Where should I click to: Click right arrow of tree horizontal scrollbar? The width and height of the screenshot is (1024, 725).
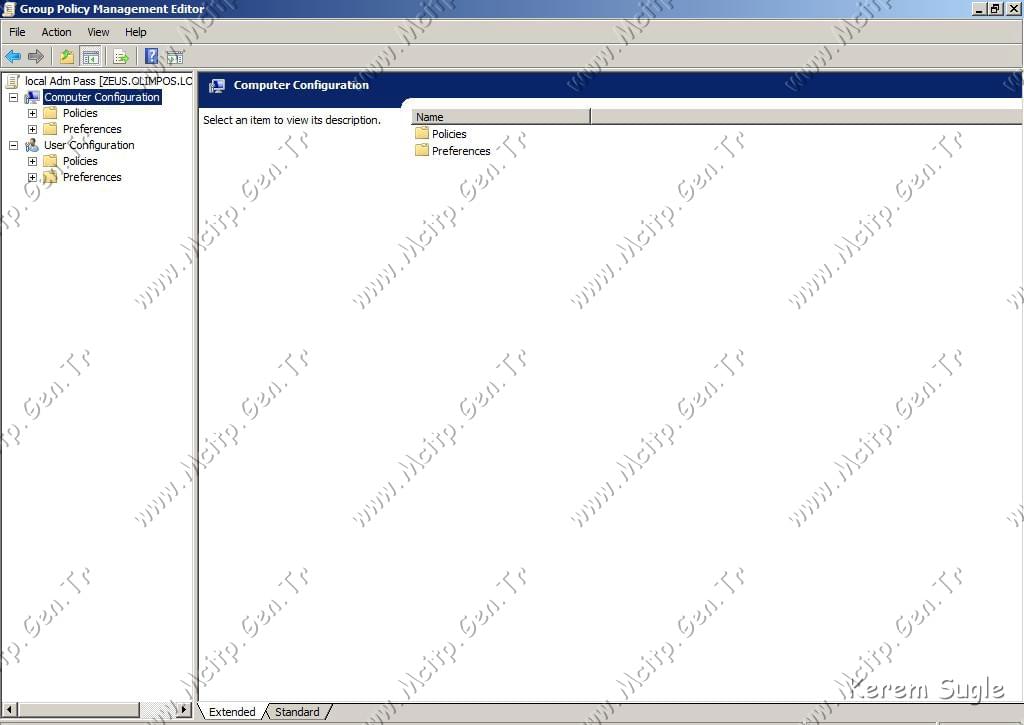pyautogui.click(x=184, y=709)
